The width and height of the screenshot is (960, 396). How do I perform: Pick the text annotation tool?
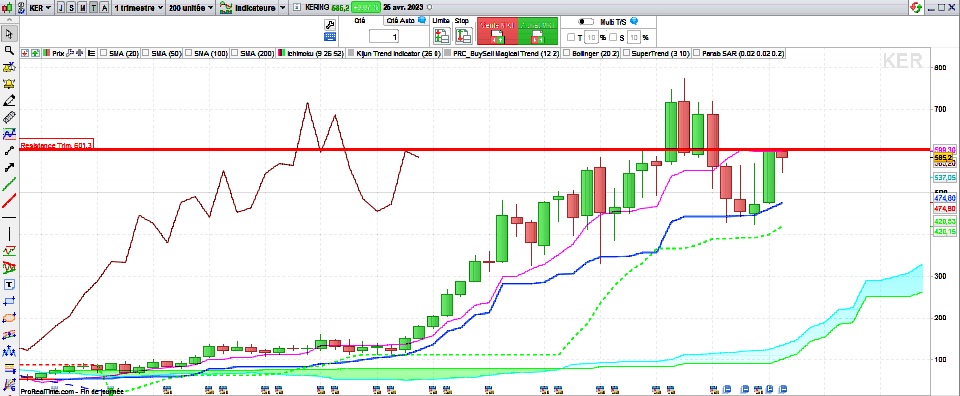click(x=9, y=285)
